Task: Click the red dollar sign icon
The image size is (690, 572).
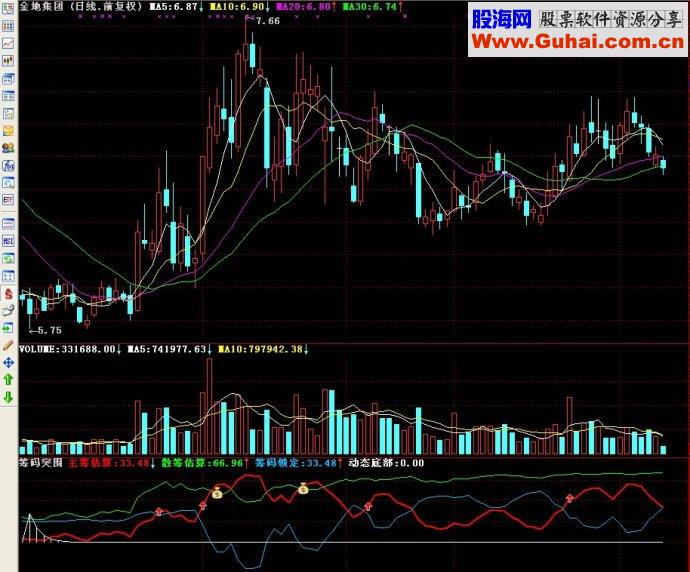Action: pyautogui.click(x=8, y=293)
